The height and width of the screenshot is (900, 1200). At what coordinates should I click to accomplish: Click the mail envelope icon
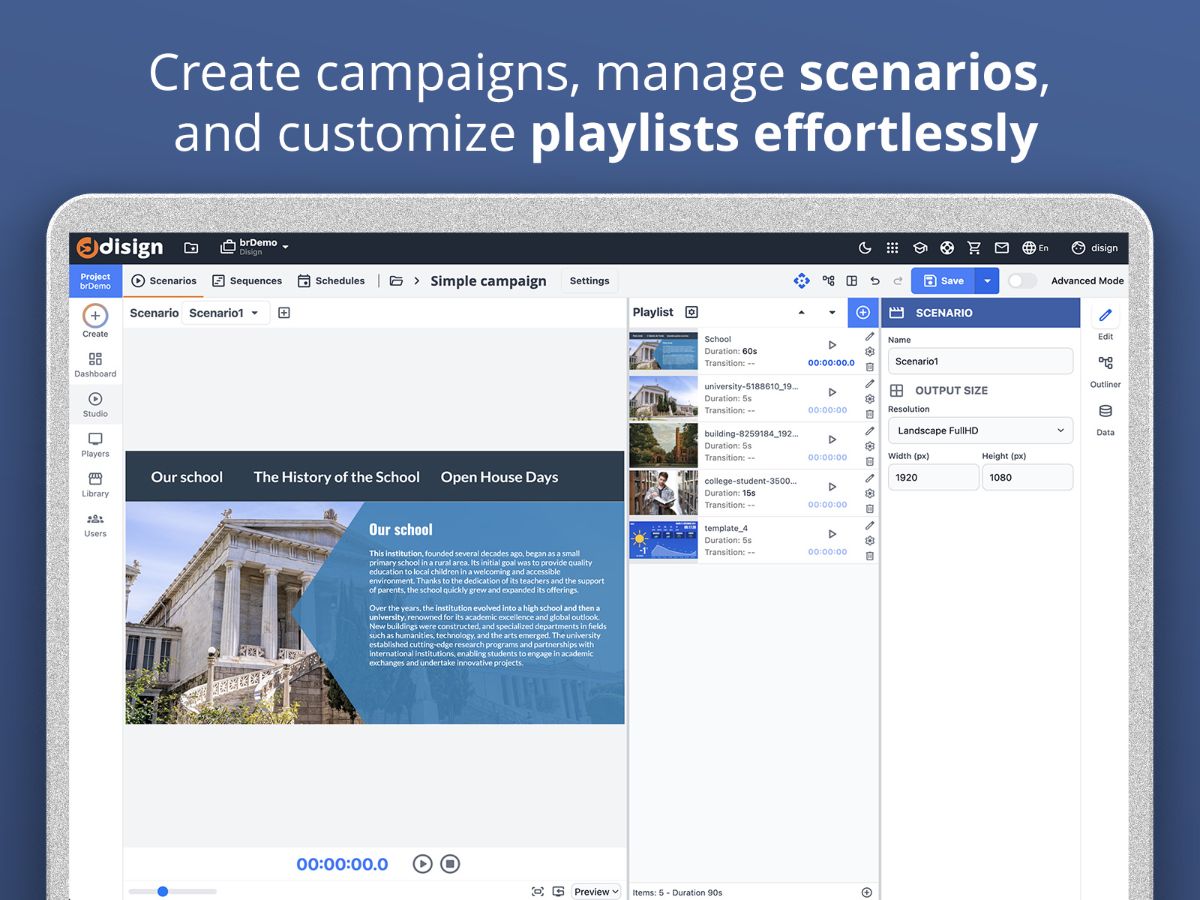tap(1001, 248)
